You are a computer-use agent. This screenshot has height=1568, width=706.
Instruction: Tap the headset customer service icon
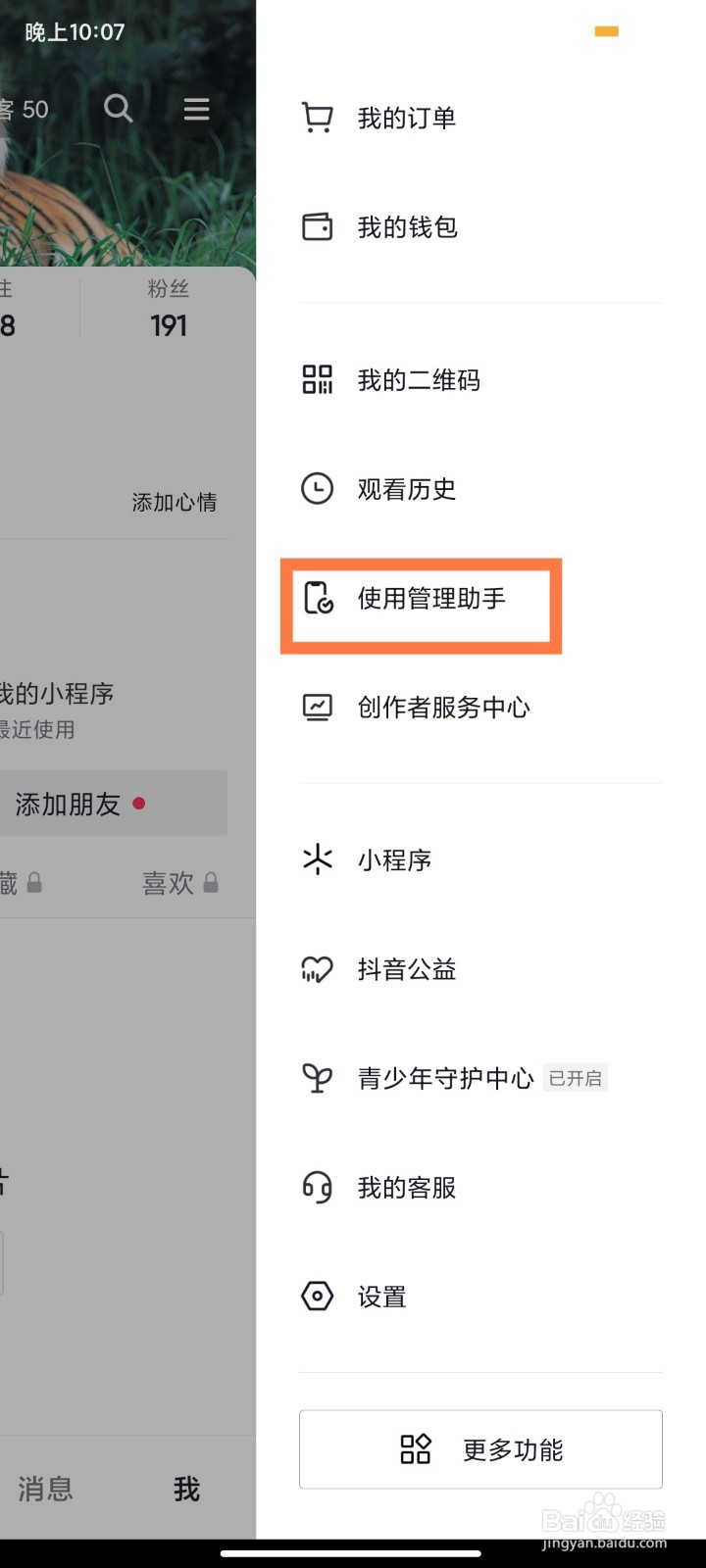[x=317, y=1188]
